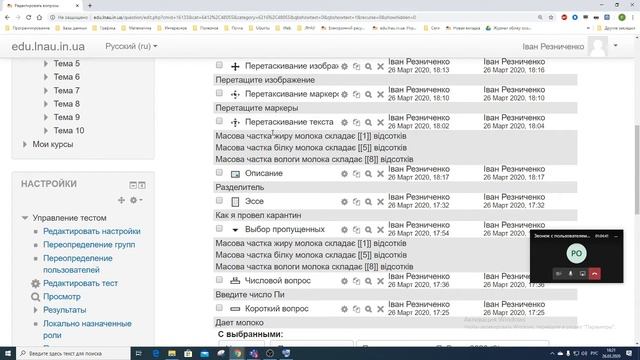Duplicate the Перетаскивание маркеров question
Screen dimensions: 640x360
coord(356,94)
